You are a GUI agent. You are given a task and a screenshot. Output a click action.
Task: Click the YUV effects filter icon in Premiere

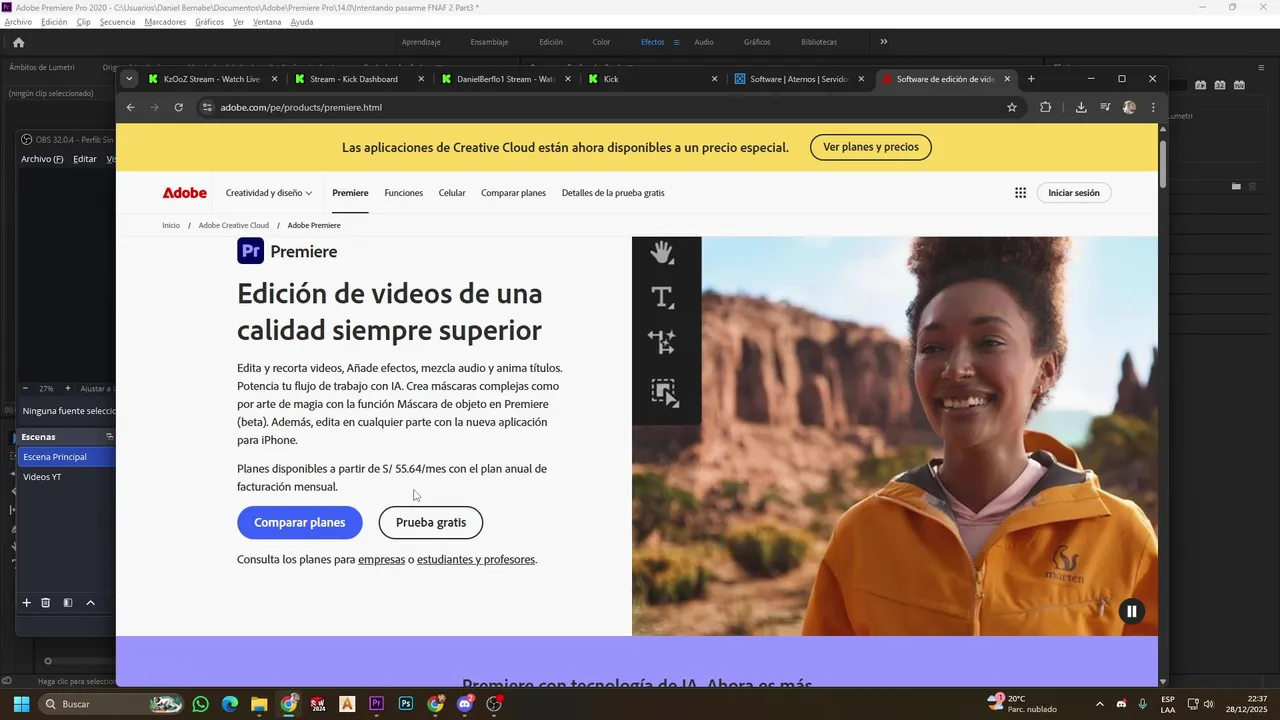point(1240,85)
